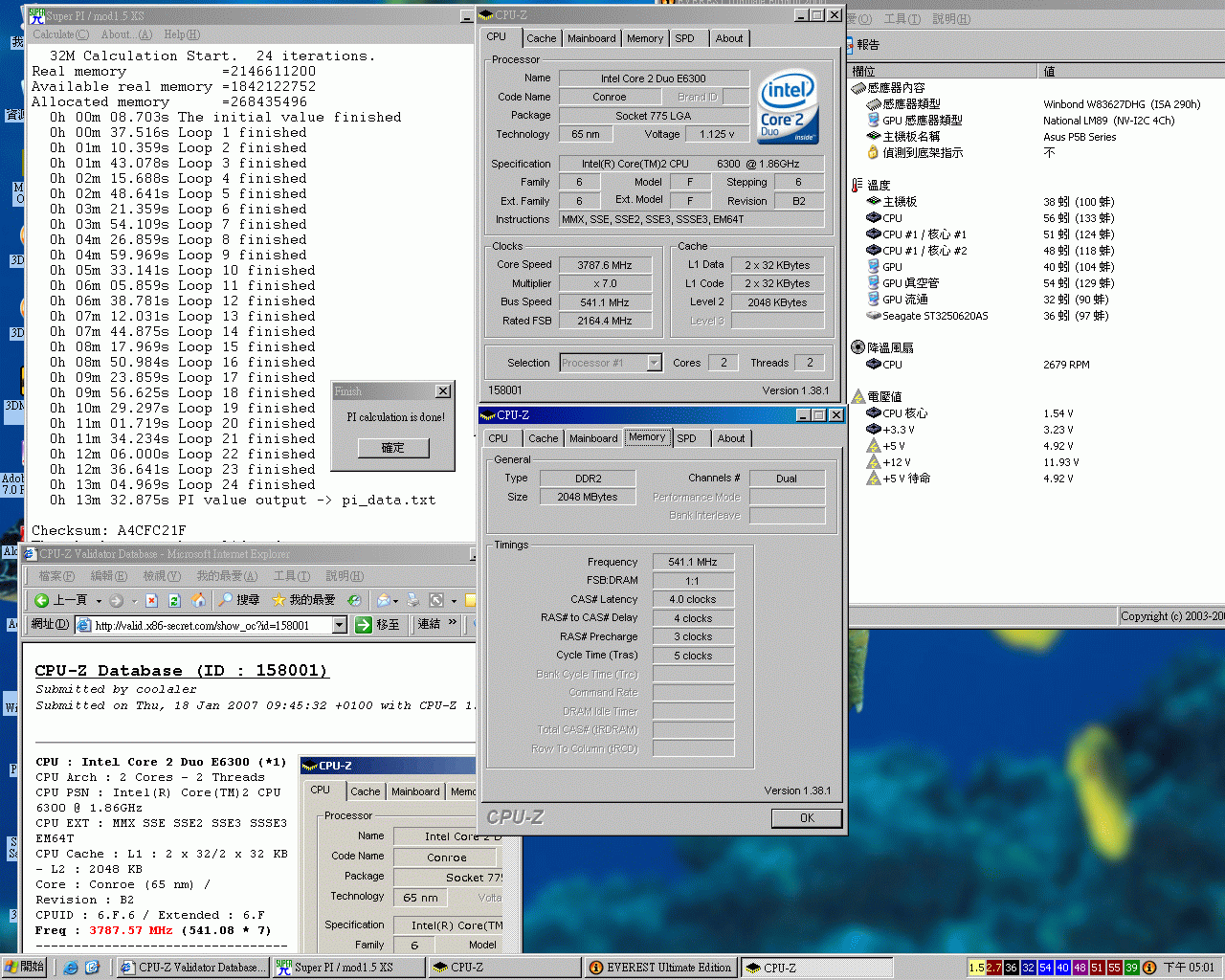The image size is (1225, 980).
Task: Click the EVEREST info icon in system tray
Action: pos(1149,968)
